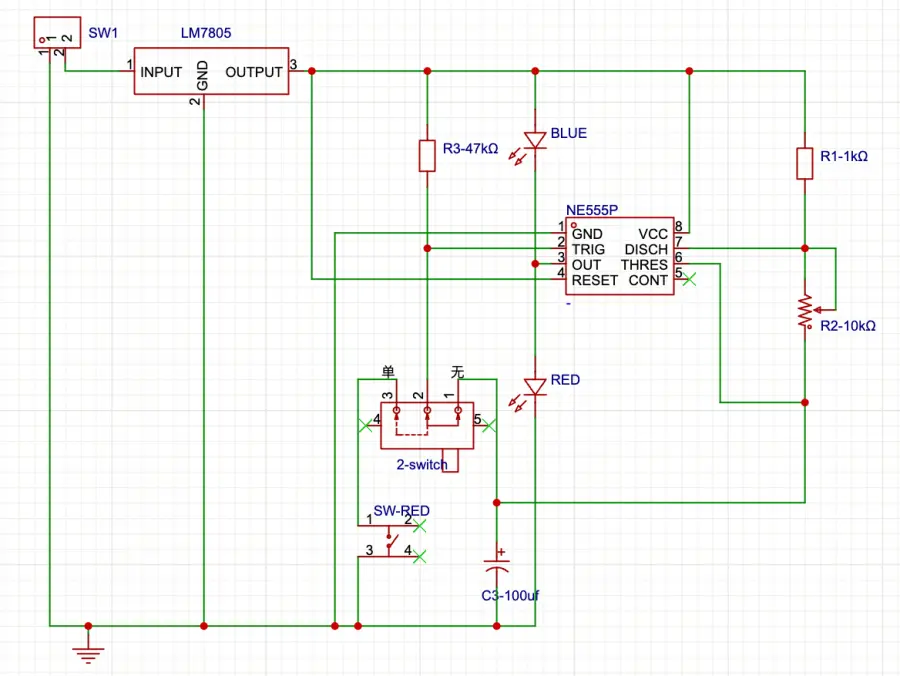Click the ground symbol at bottom left

88,653
